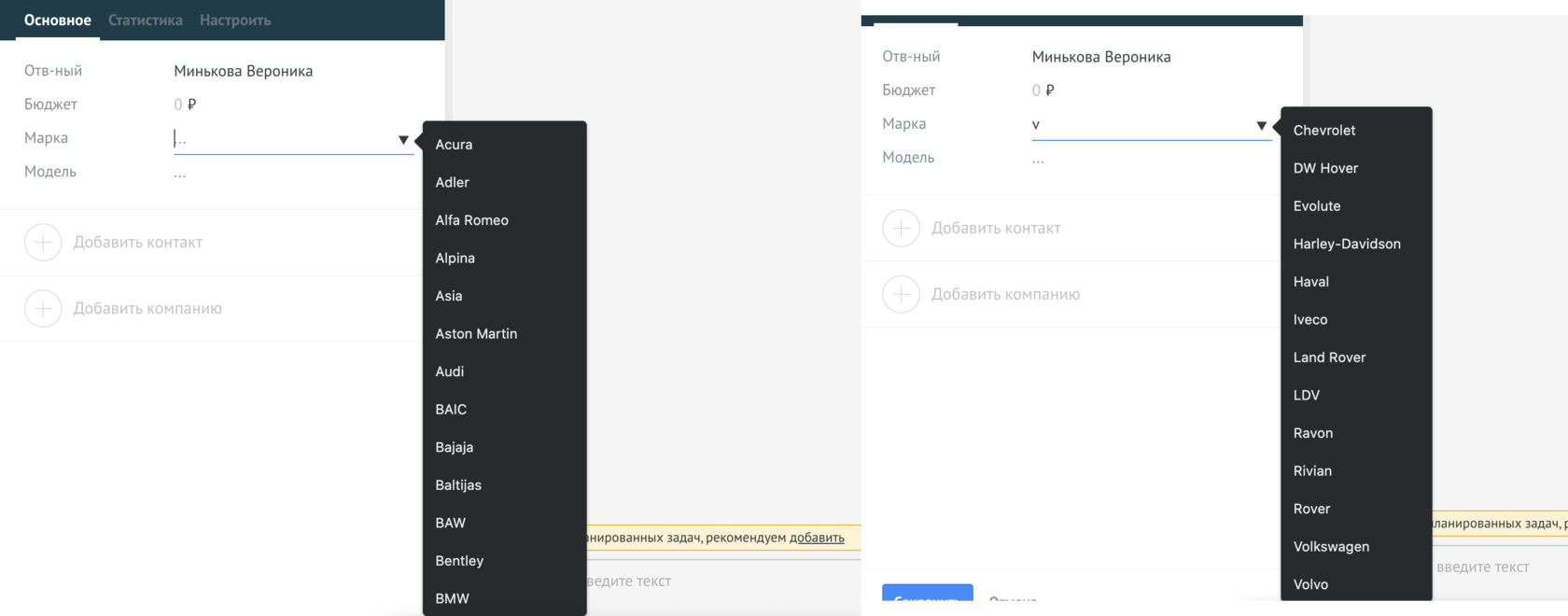The width and height of the screenshot is (1568, 616).
Task: Click plus icon beside right 'Добавить компанию'
Action: (x=901, y=295)
